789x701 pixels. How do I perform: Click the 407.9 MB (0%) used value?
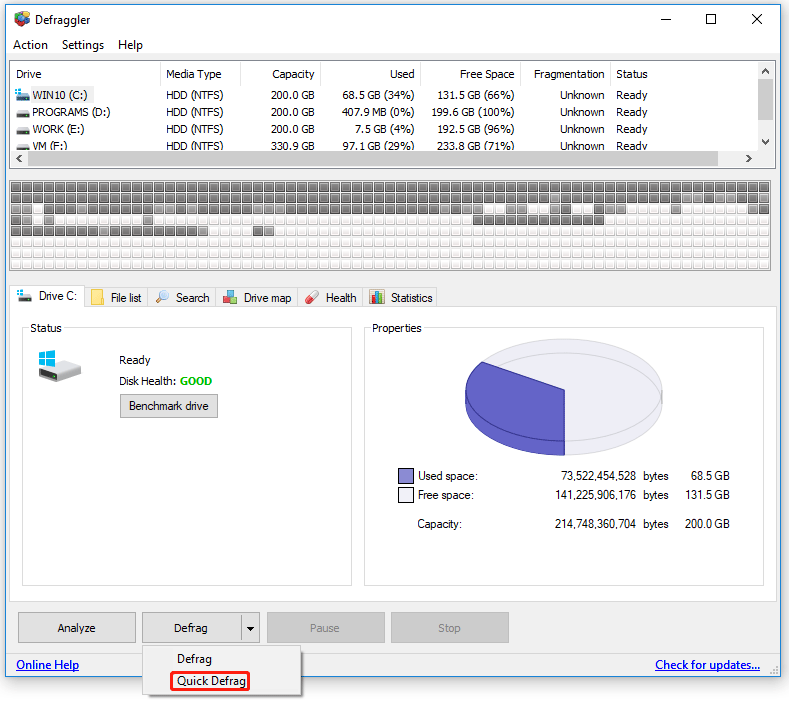pos(378,112)
